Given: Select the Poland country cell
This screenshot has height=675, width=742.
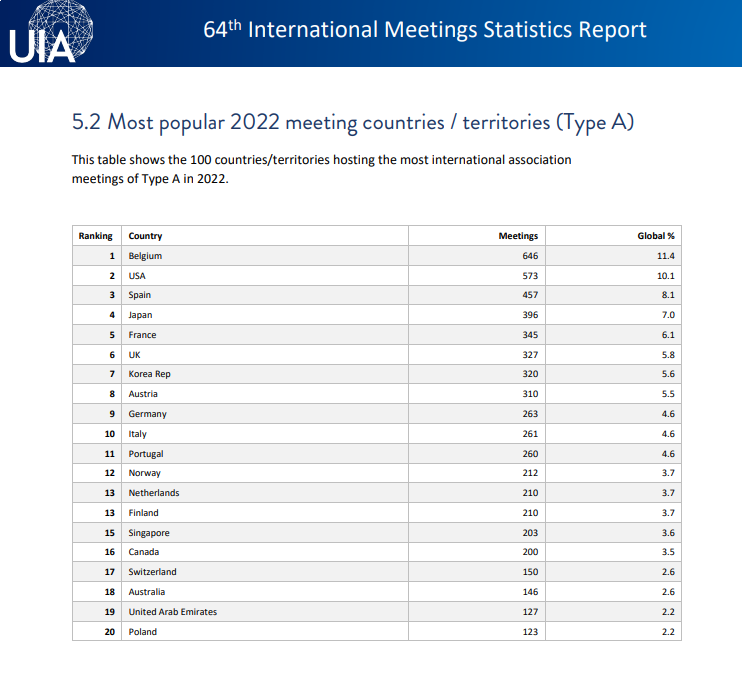Looking at the screenshot, I should (143, 631).
